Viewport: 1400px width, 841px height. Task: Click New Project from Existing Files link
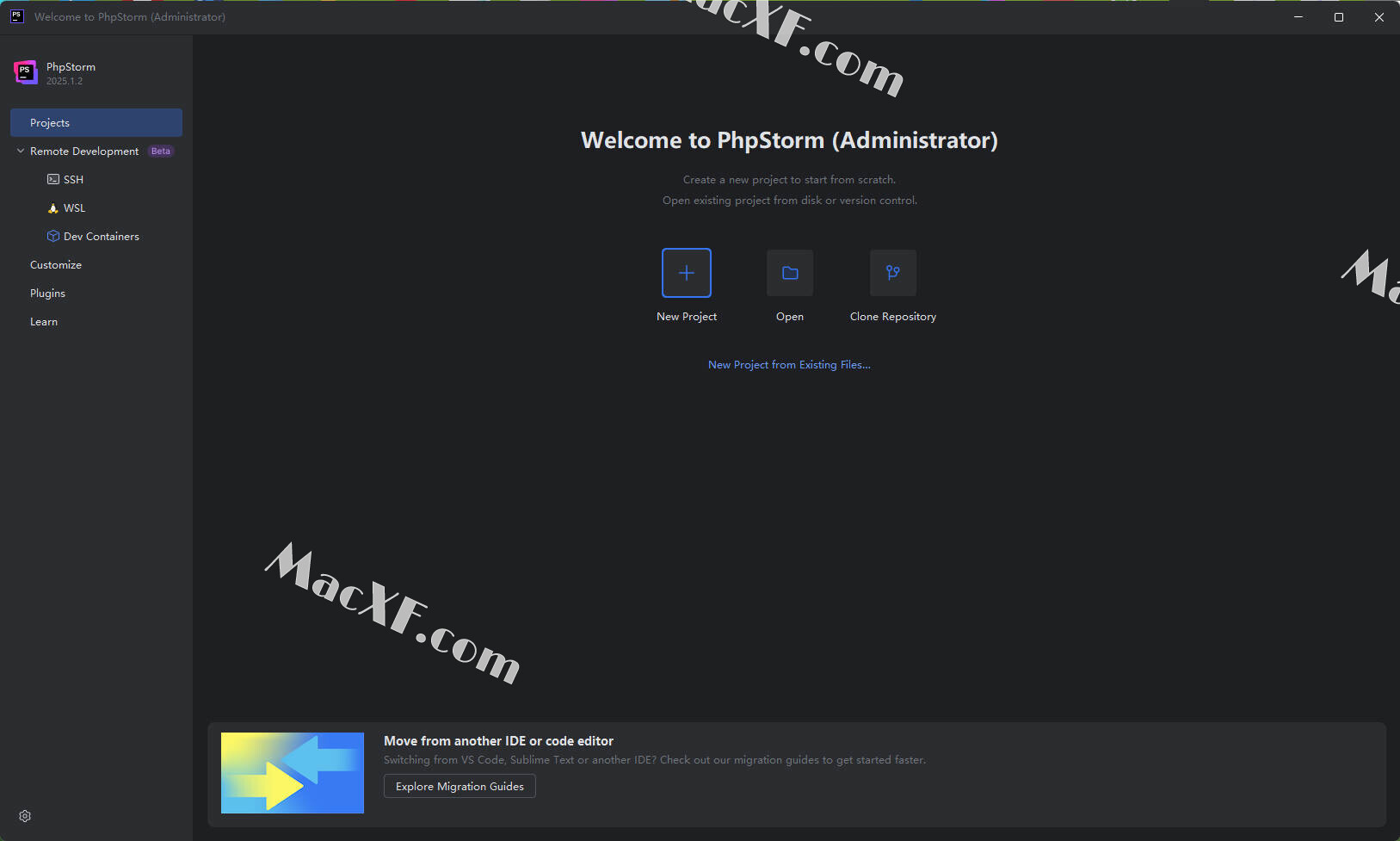[x=789, y=364]
